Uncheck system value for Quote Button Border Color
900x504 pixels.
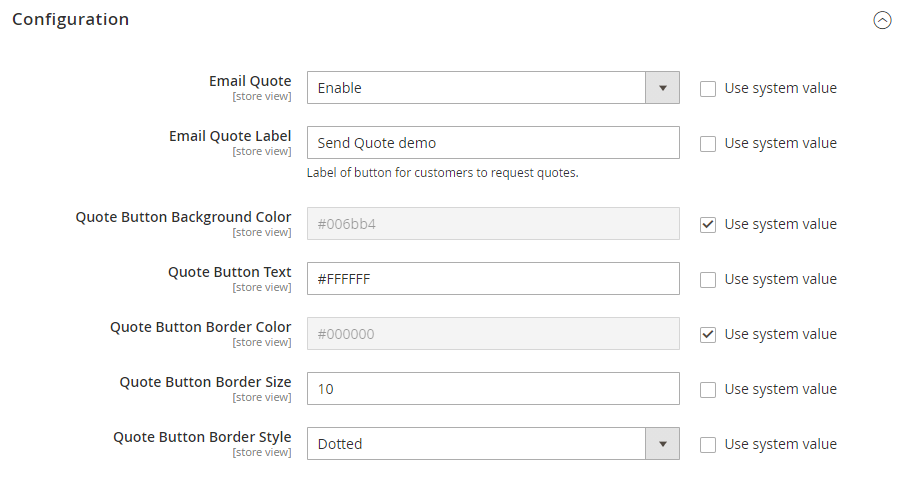(708, 335)
